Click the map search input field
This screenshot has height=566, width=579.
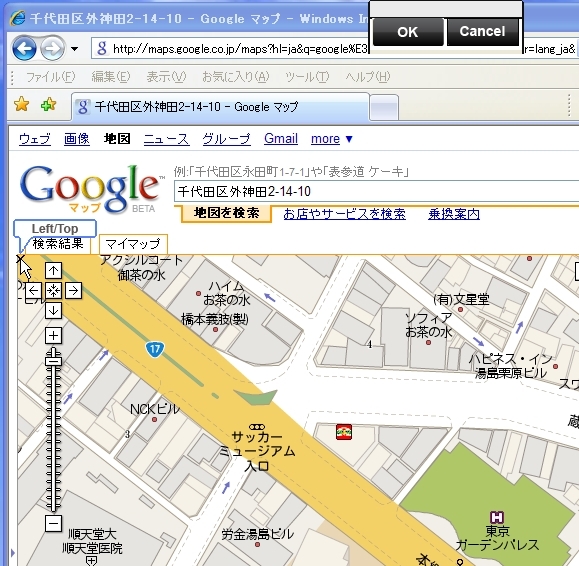[376, 191]
